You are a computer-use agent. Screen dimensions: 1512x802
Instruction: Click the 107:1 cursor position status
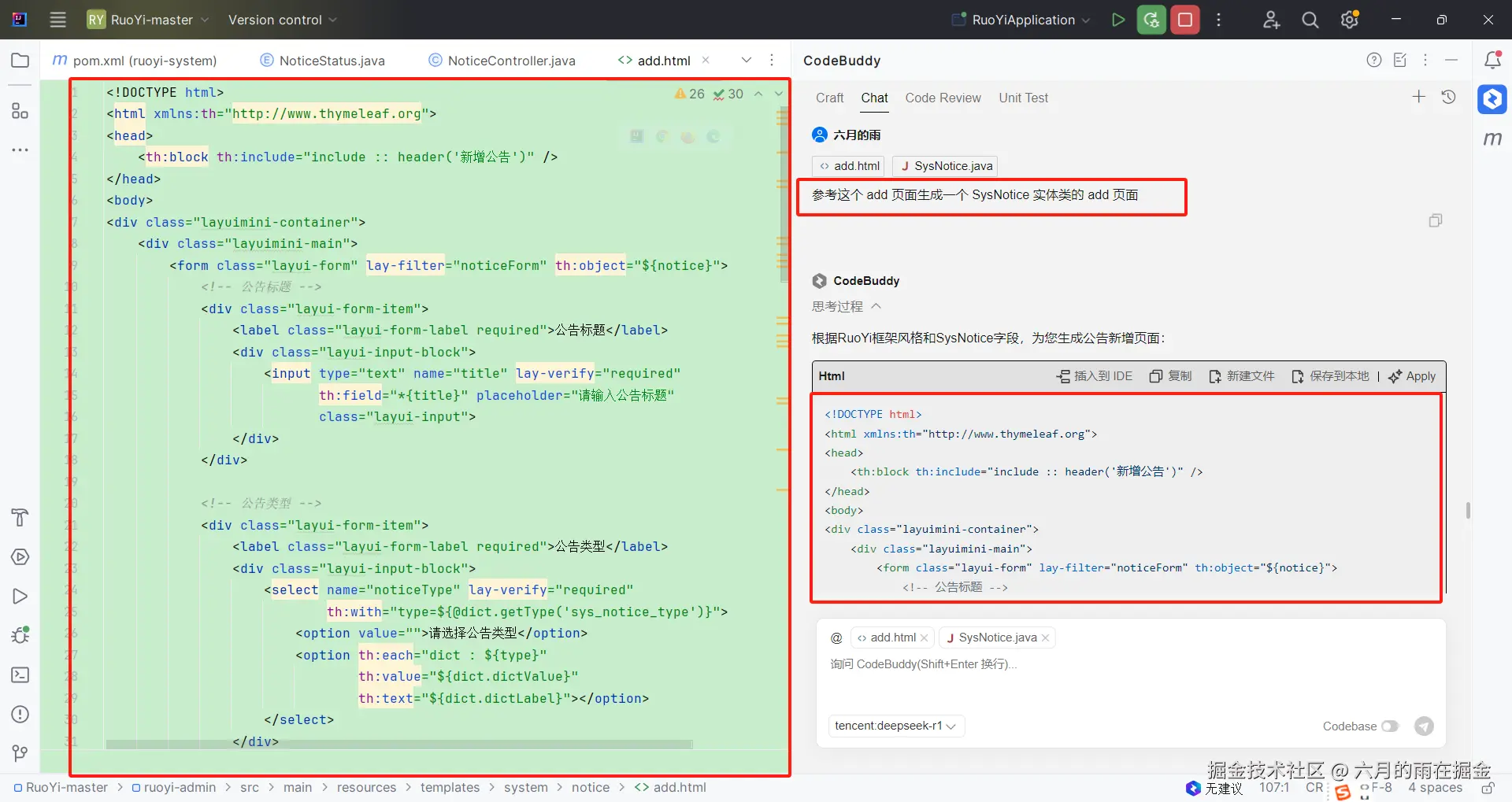tap(1273, 787)
